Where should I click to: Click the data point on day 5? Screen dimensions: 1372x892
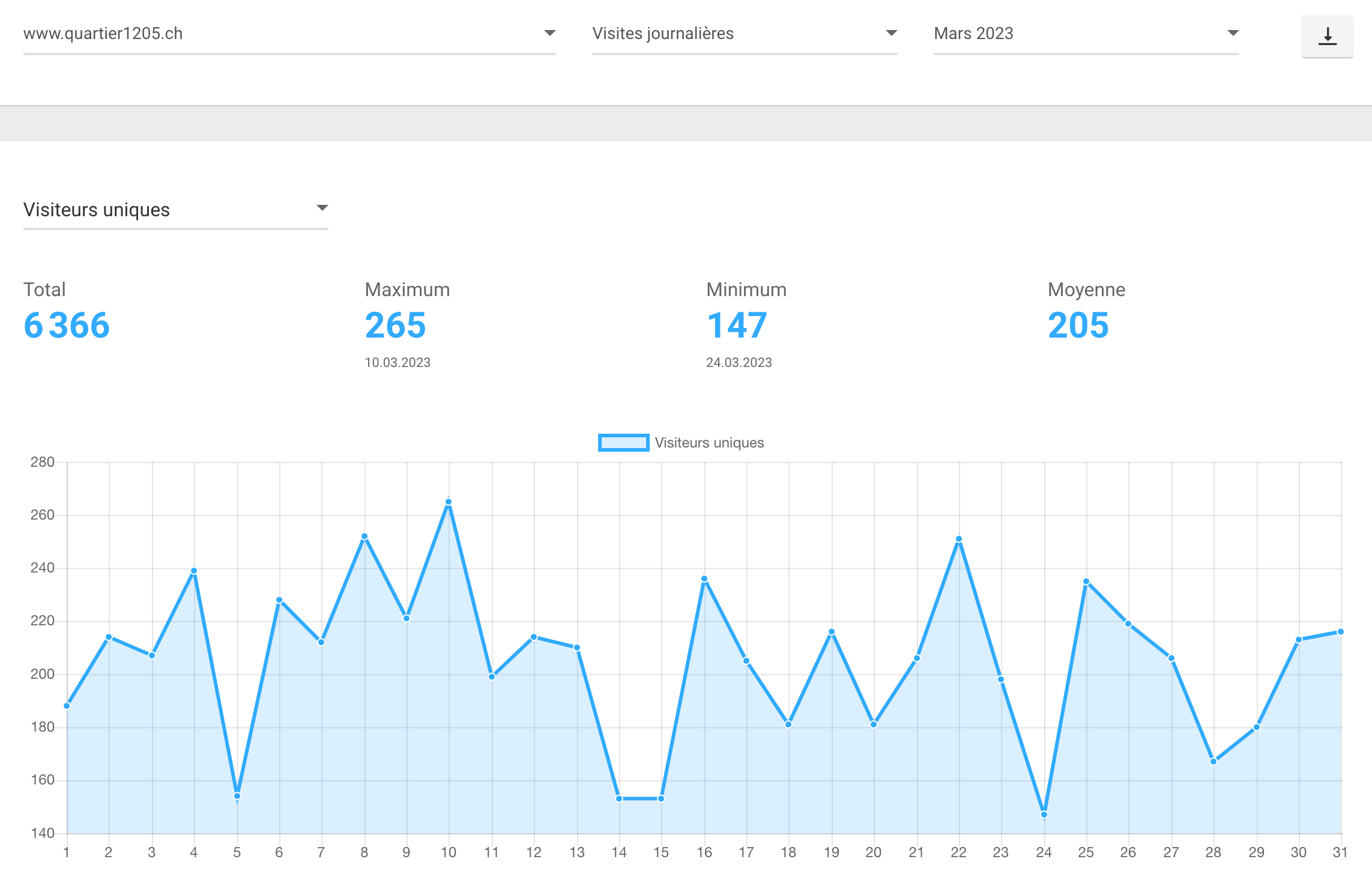pos(237,796)
